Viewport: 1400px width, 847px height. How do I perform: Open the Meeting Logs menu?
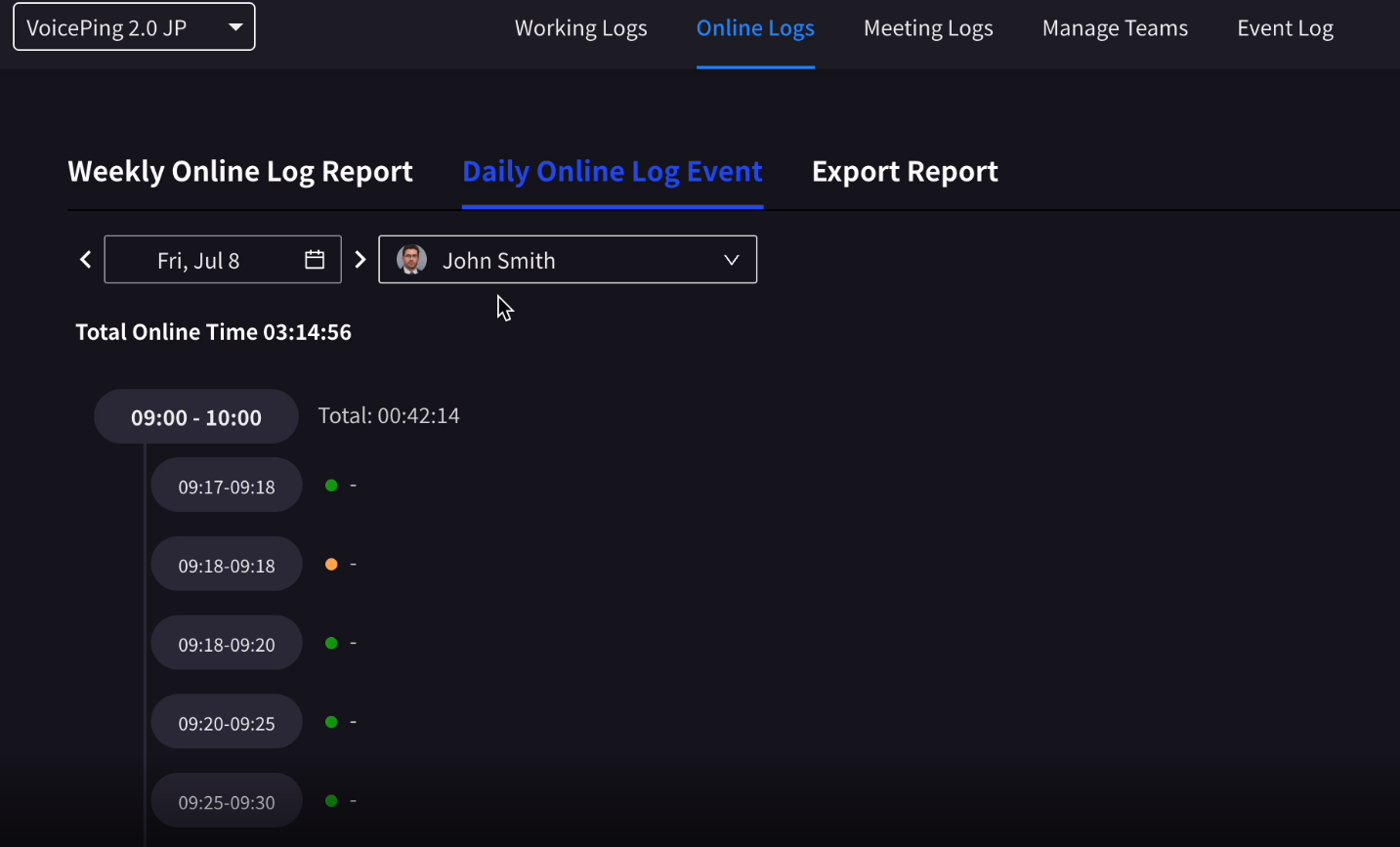[x=928, y=28]
